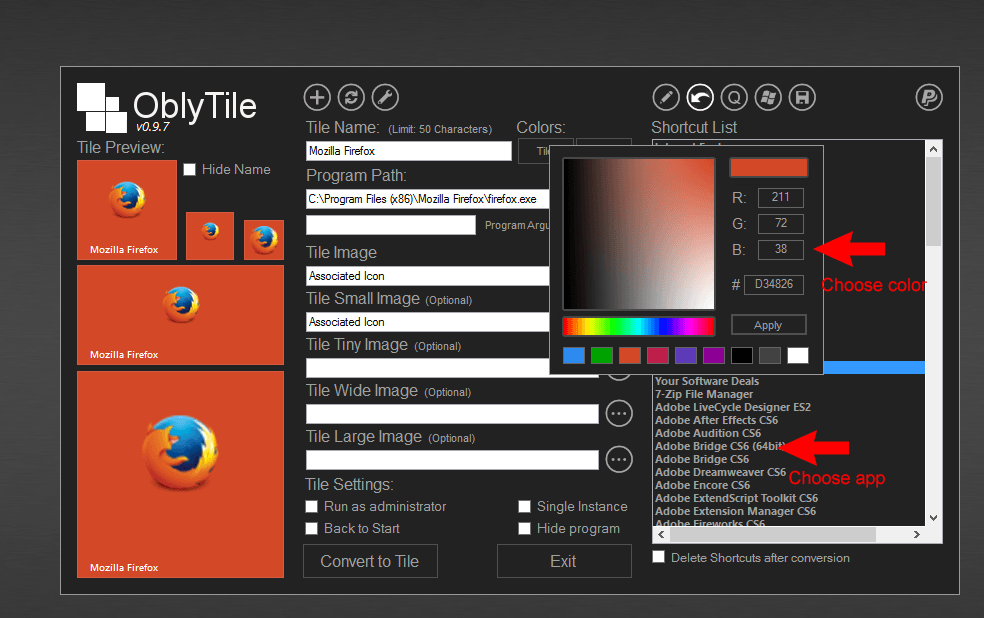Click the PayPal donate icon
The image size is (984, 618).
[929, 97]
